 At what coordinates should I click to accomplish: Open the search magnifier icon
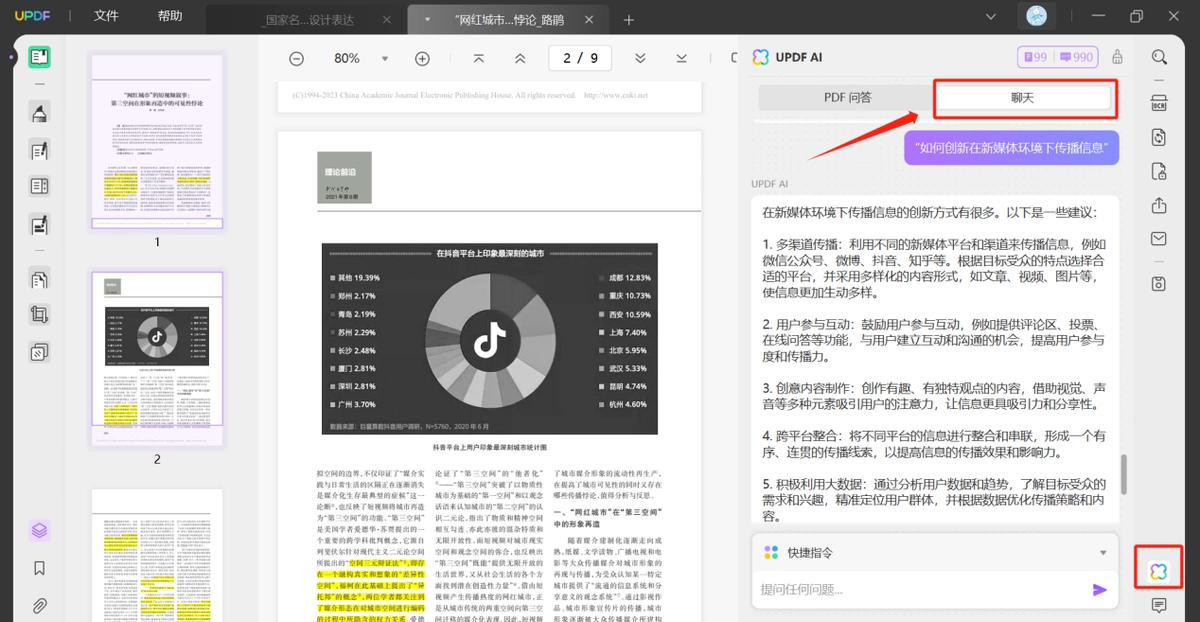click(x=1159, y=58)
